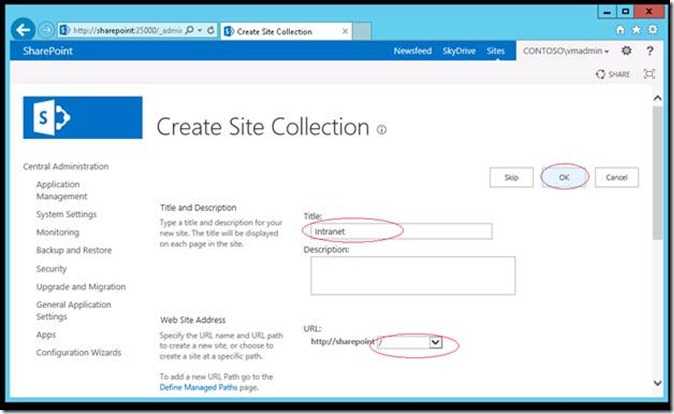Open Configuration Wizards in sidebar
The width and height of the screenshot is (674, 414).
click(79, 353)
